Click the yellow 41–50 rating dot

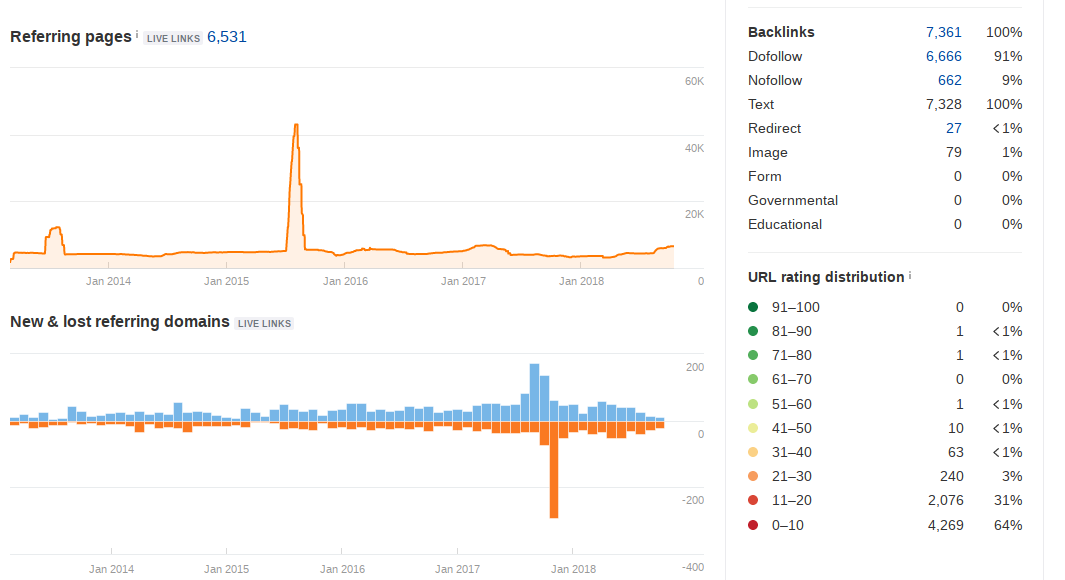(753, 428)
